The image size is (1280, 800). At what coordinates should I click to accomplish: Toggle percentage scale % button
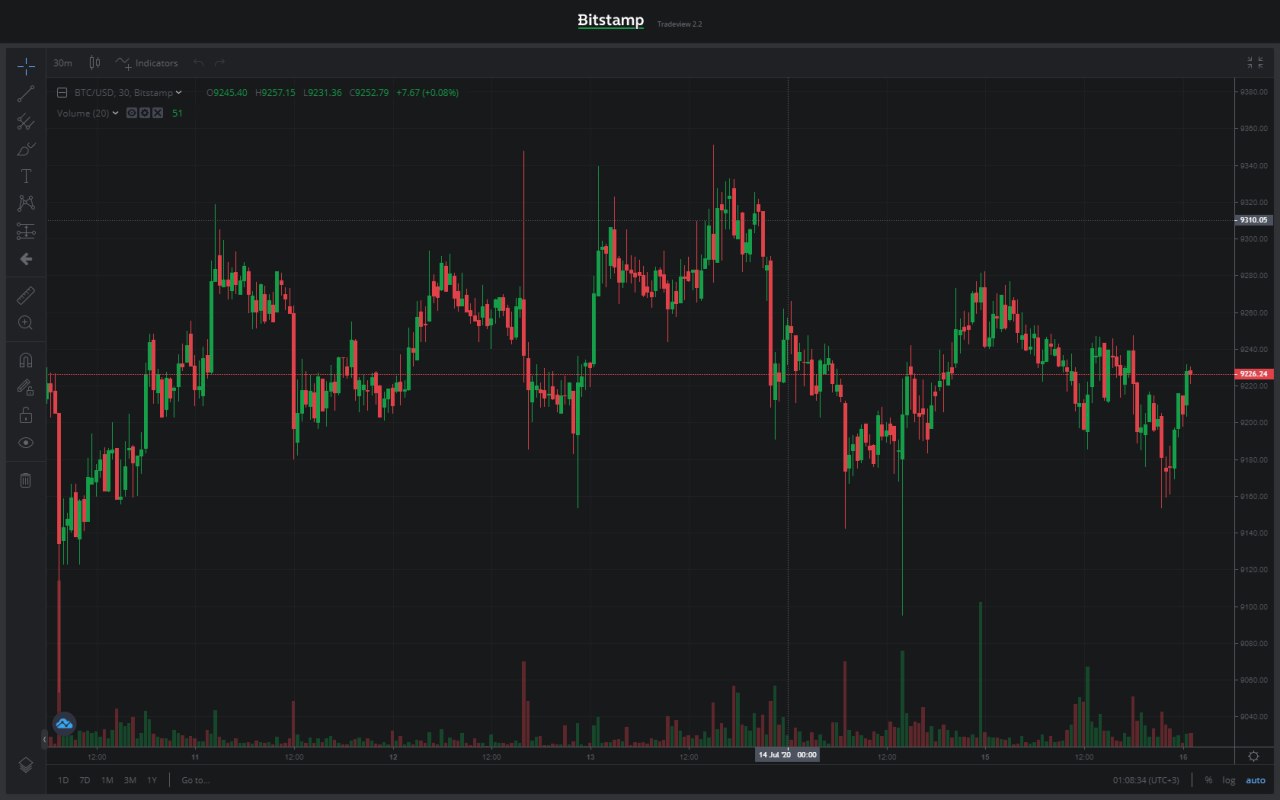[x=1208, y=780]
